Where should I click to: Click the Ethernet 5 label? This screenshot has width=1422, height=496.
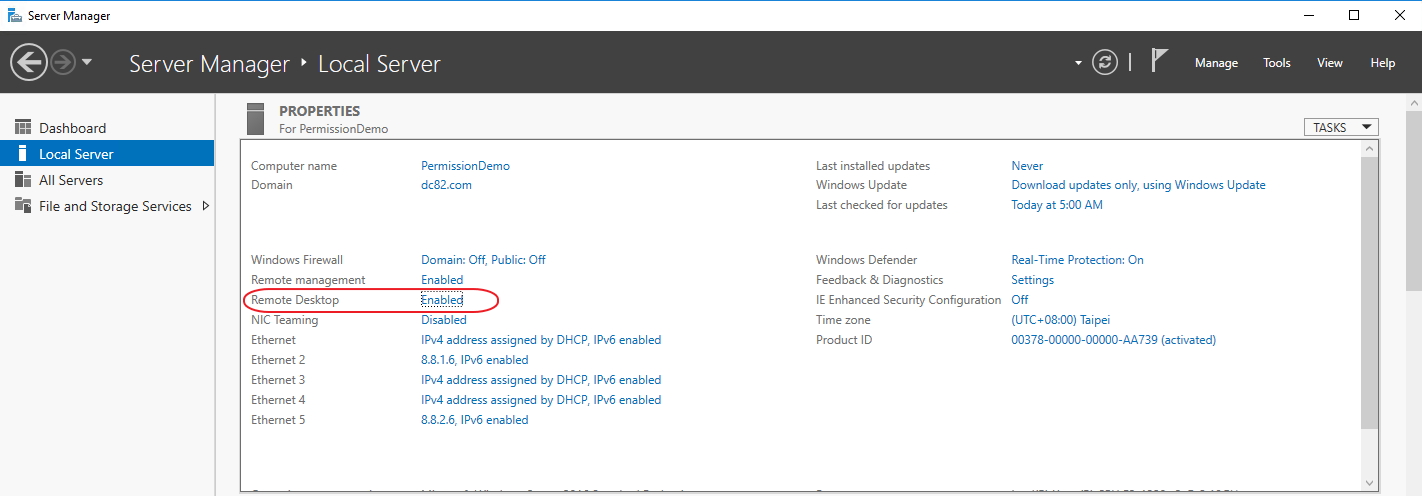click(278, 420)
